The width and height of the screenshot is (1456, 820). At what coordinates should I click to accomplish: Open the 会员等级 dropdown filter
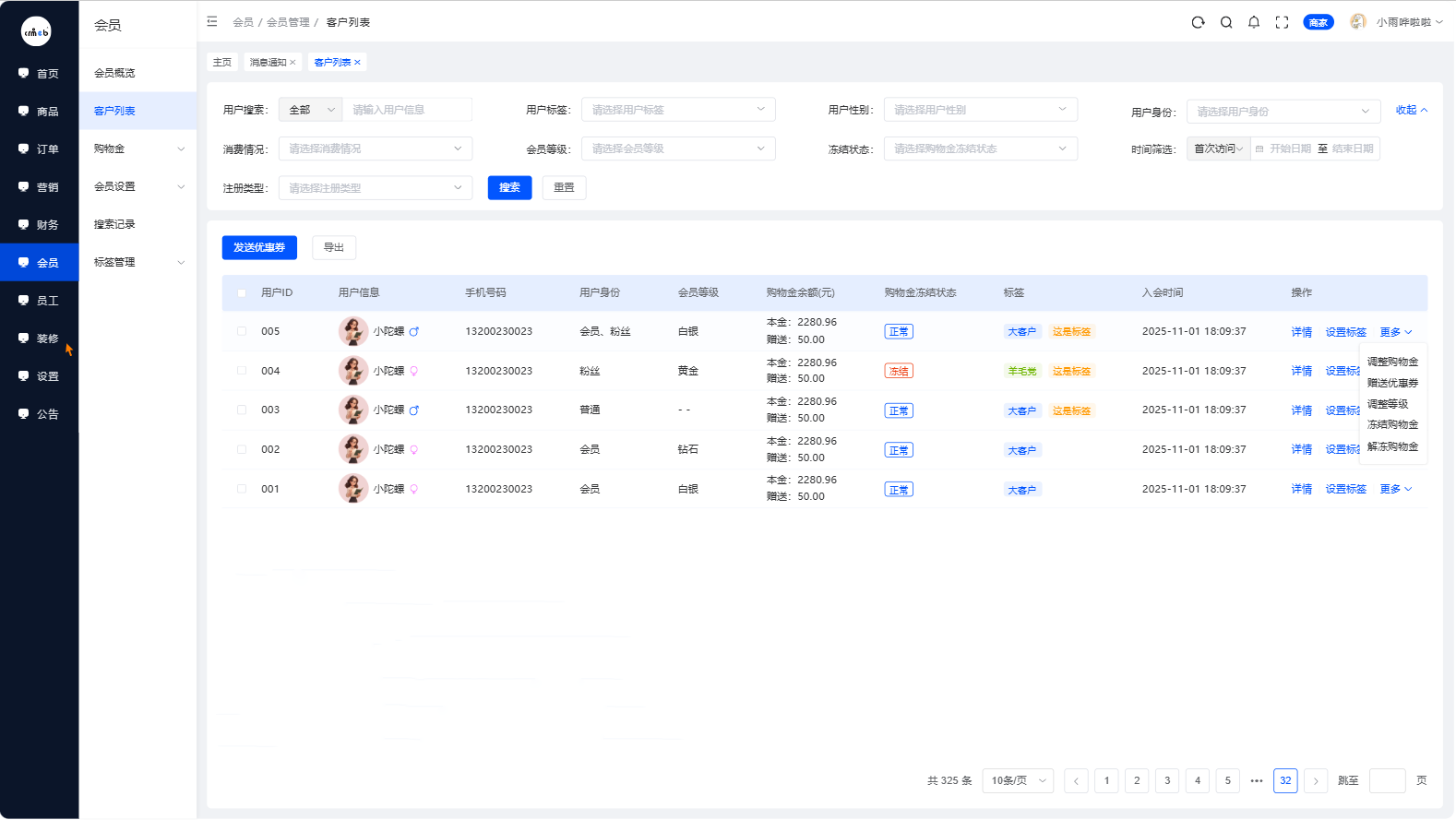pos(677,149)
